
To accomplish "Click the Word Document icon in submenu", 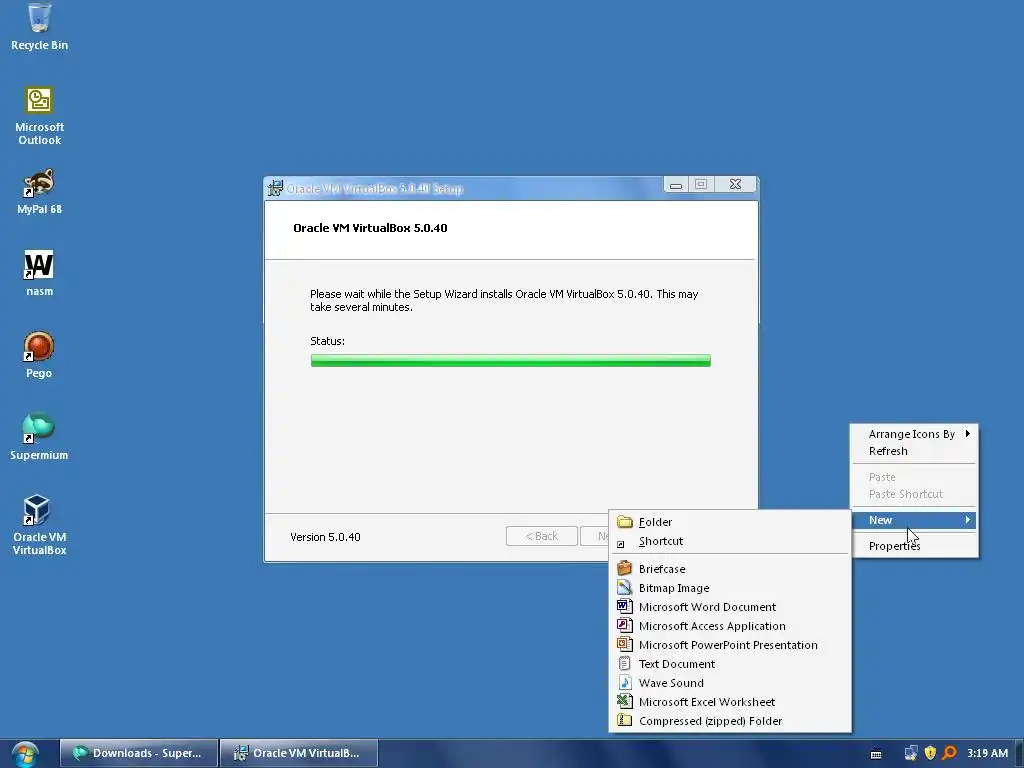I will click(625, 606).
